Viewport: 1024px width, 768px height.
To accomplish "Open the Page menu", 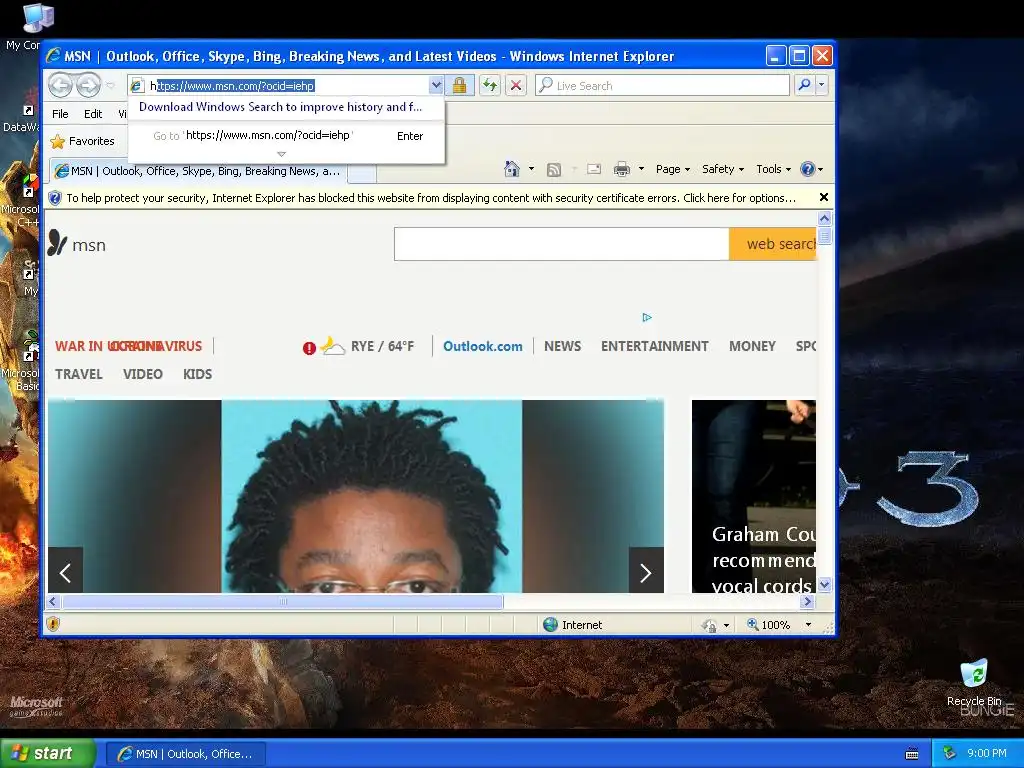I will [x=673, y=169].
